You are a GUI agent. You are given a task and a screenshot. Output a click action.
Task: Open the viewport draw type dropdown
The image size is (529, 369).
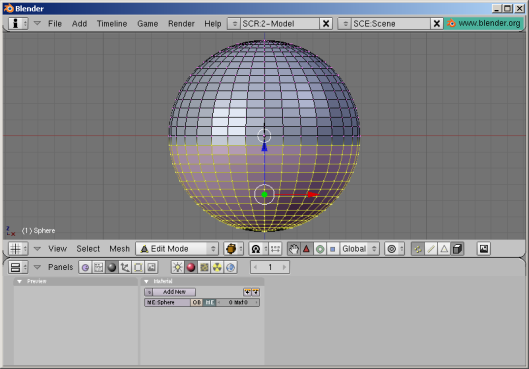tap(233, 249)
